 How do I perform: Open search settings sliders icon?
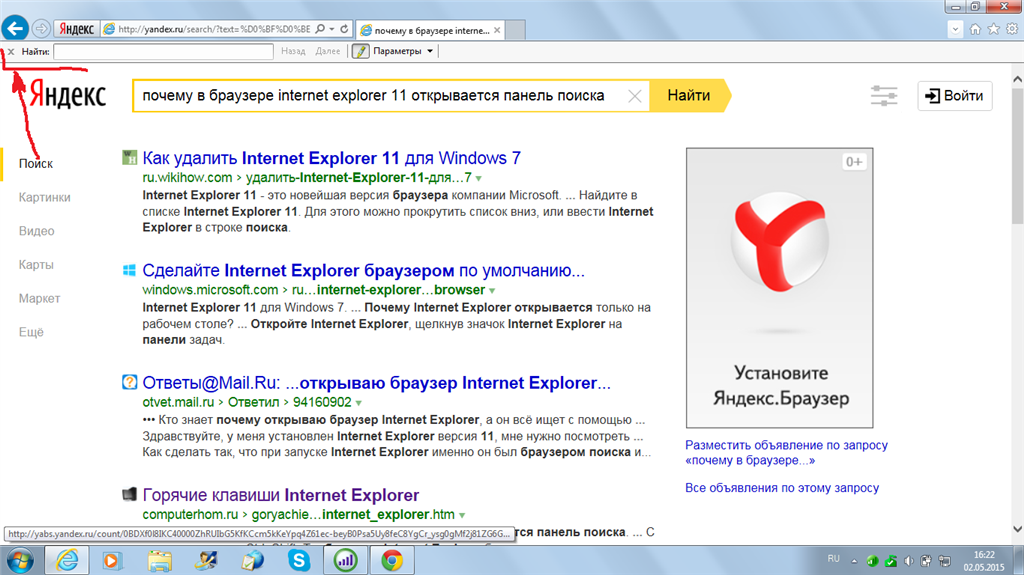click(884, 96)
